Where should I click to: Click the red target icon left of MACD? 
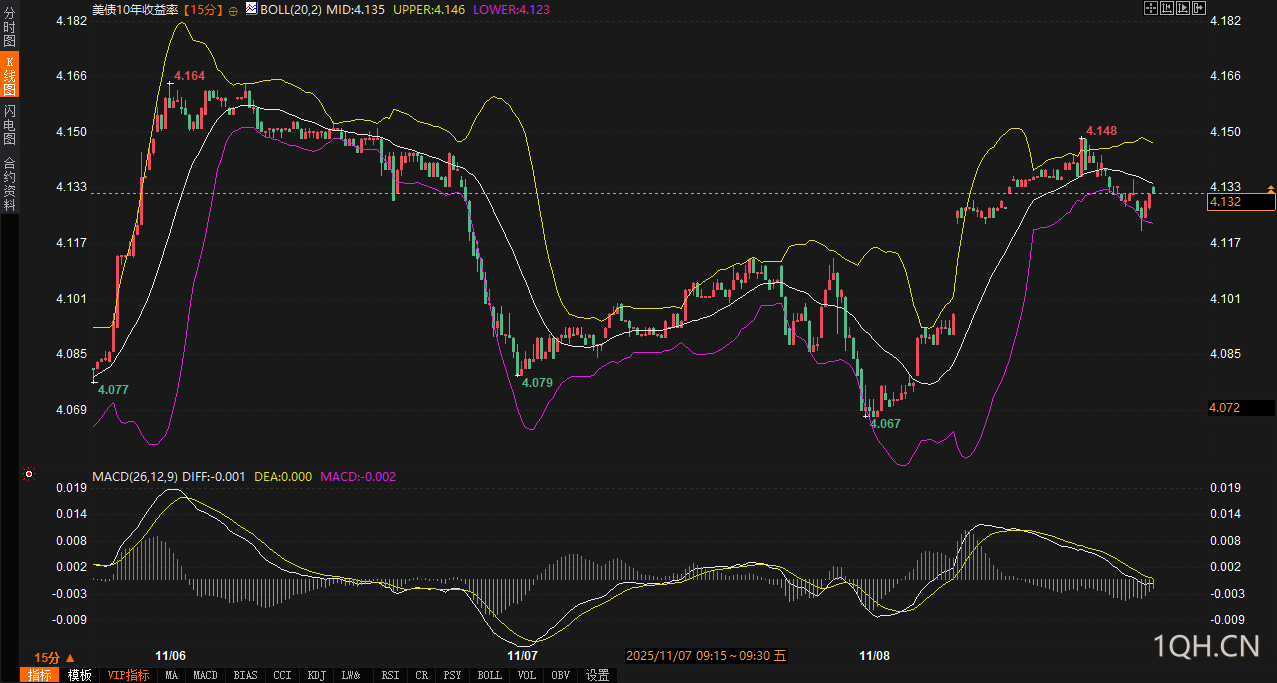pyautogui.click(x=28, y=473)
